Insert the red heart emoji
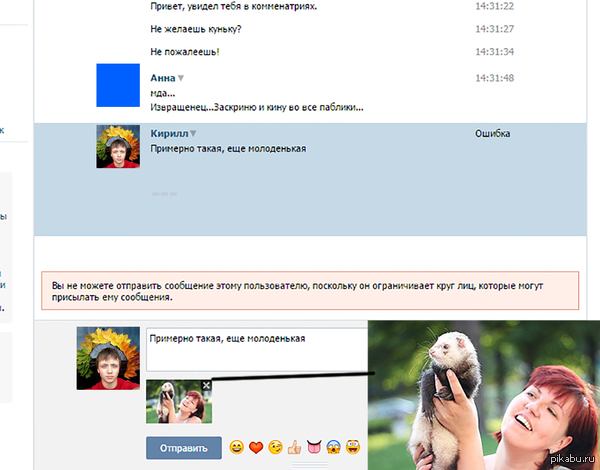The width and height of the screenshot is (600, 470). [256, 447]
